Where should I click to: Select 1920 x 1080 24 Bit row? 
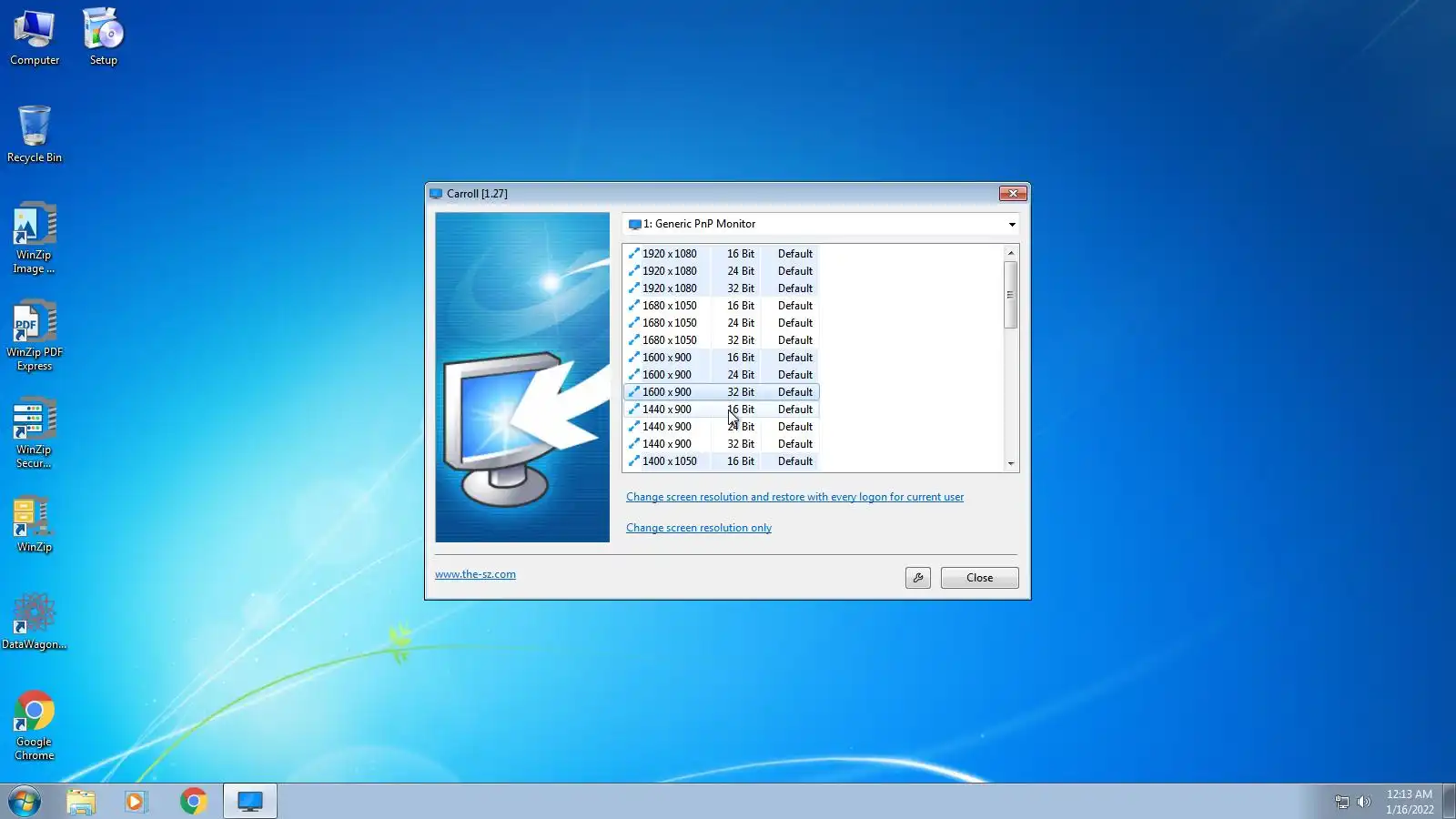tap(721, 271)
